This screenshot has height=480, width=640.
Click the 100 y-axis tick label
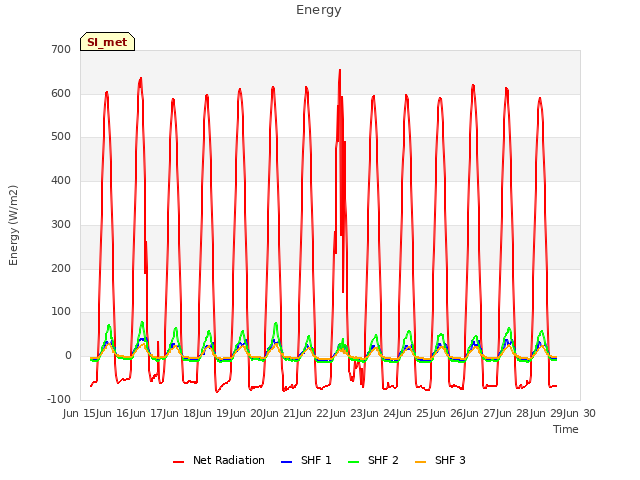click(x=61, y=312)
